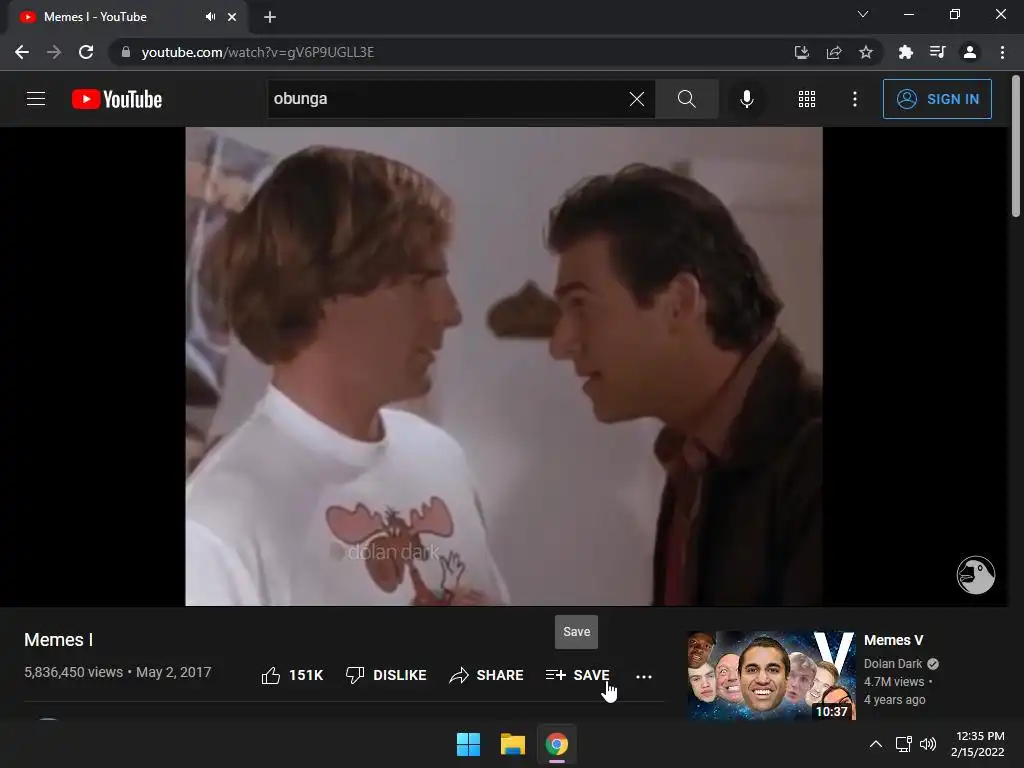The height and width of the screenshot is (768, 1024).
Task: Reload the page
Action: click(86, 52)
